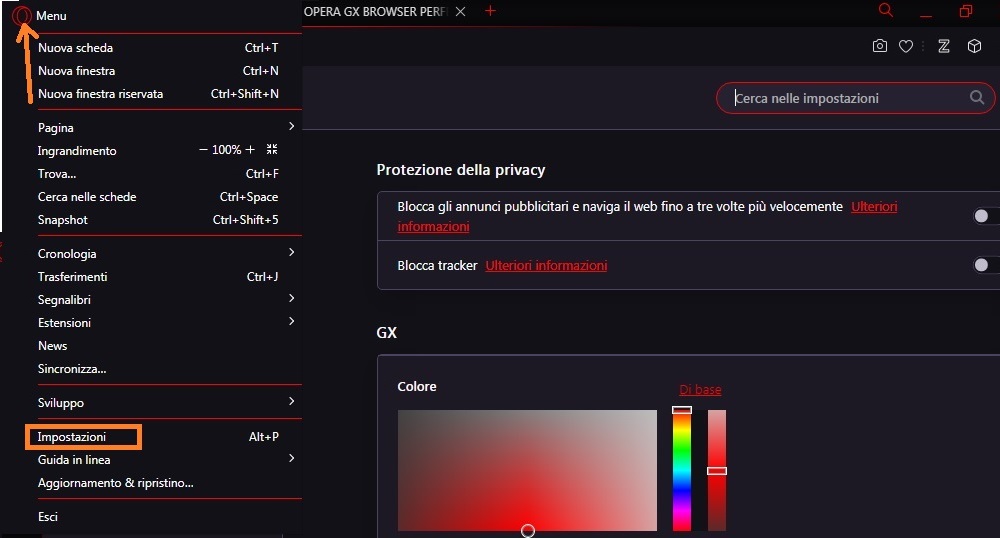Click the Menu label at top

click(x=51, y=16)
